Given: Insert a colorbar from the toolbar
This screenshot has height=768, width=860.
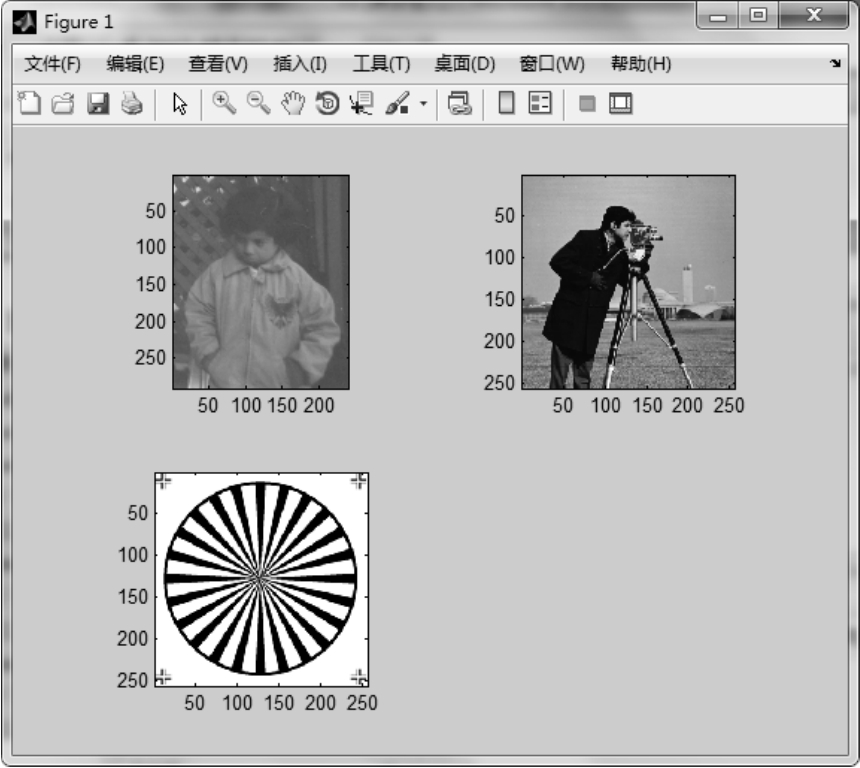Looking at the screenshot, I should point(507,103).
